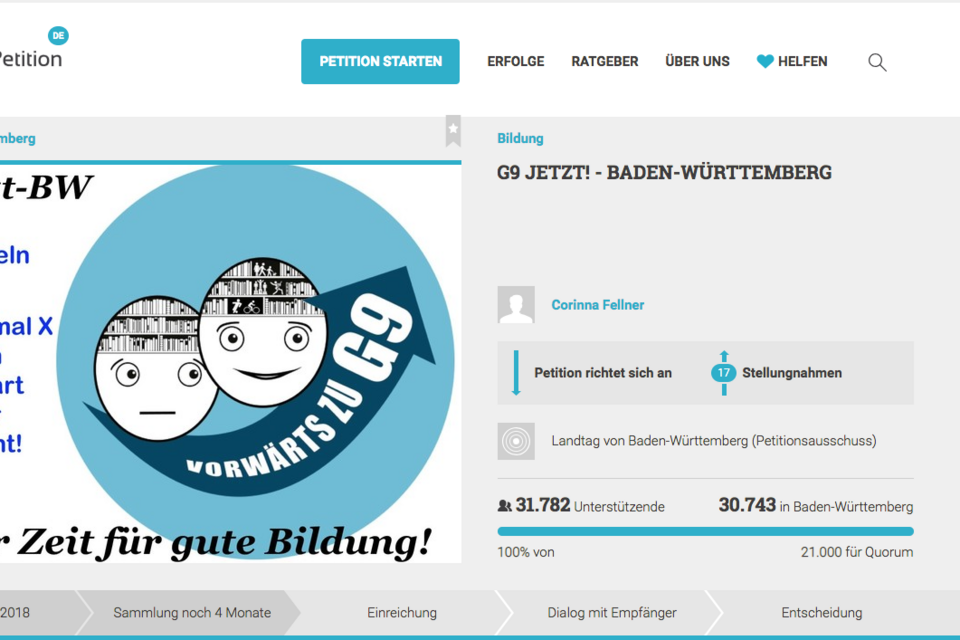Viewport: 960px width, 640px height.
Task: Select the Bildung category link
Action: pyautogui.click(x=520, y=138)
